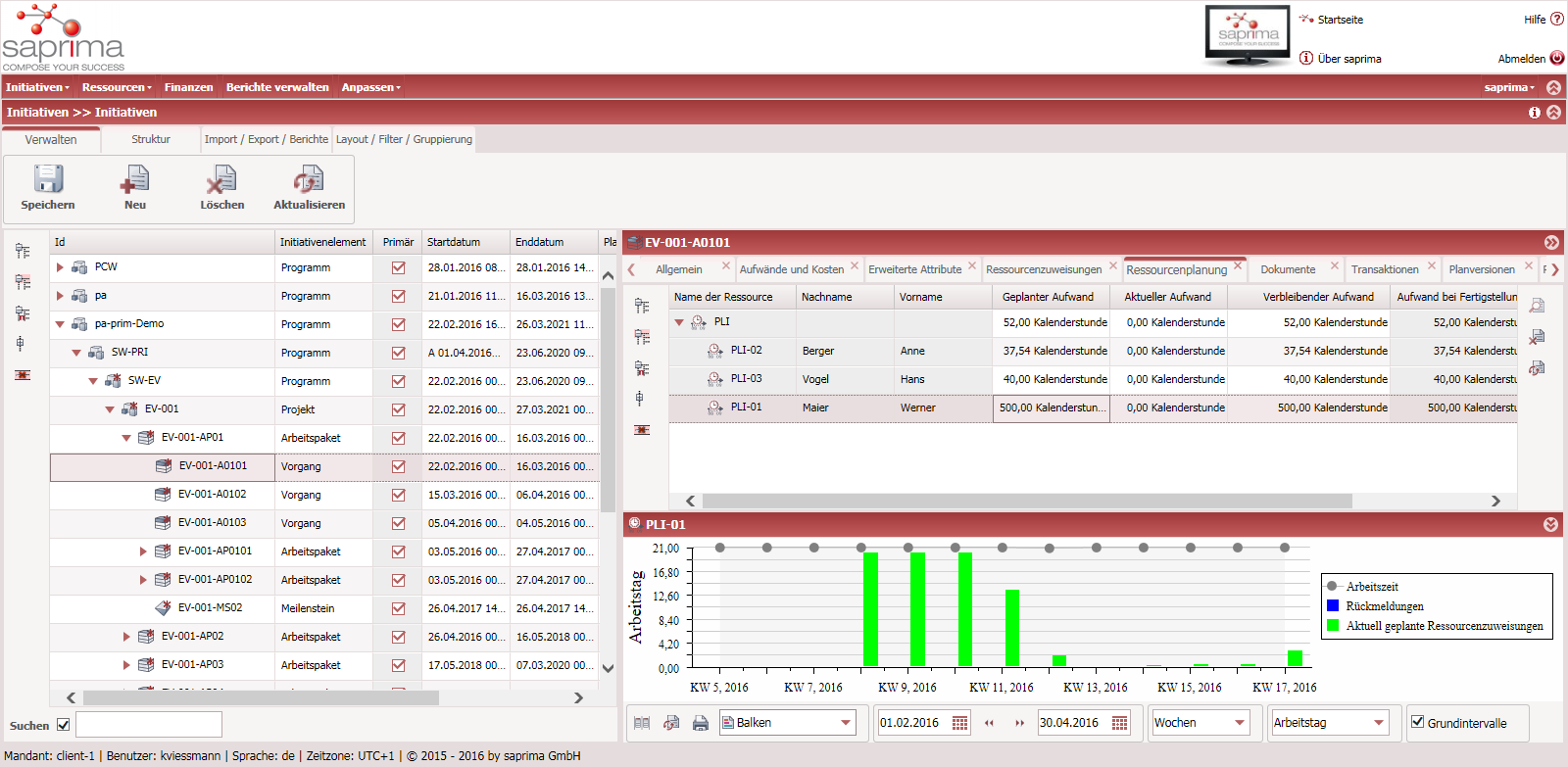
Task: Expand the EV-001-AP02 tree node
Action: 126,637
